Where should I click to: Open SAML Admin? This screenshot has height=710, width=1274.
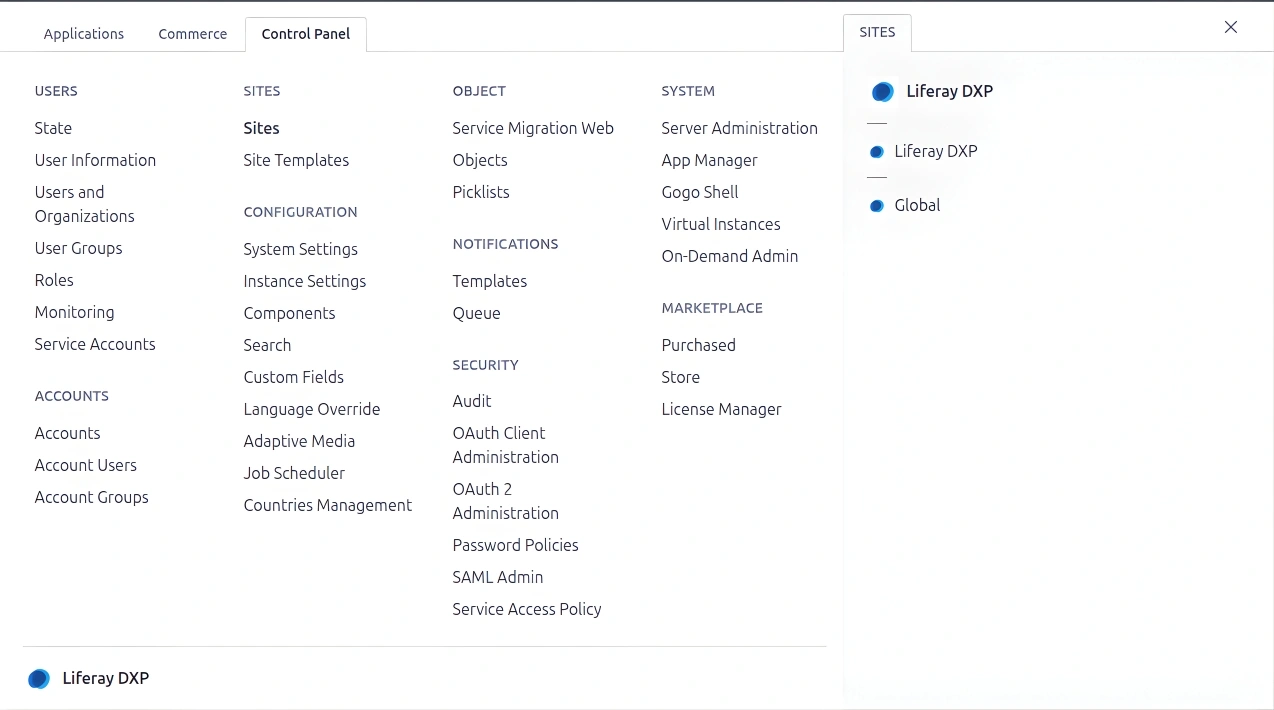coord(497,577)
